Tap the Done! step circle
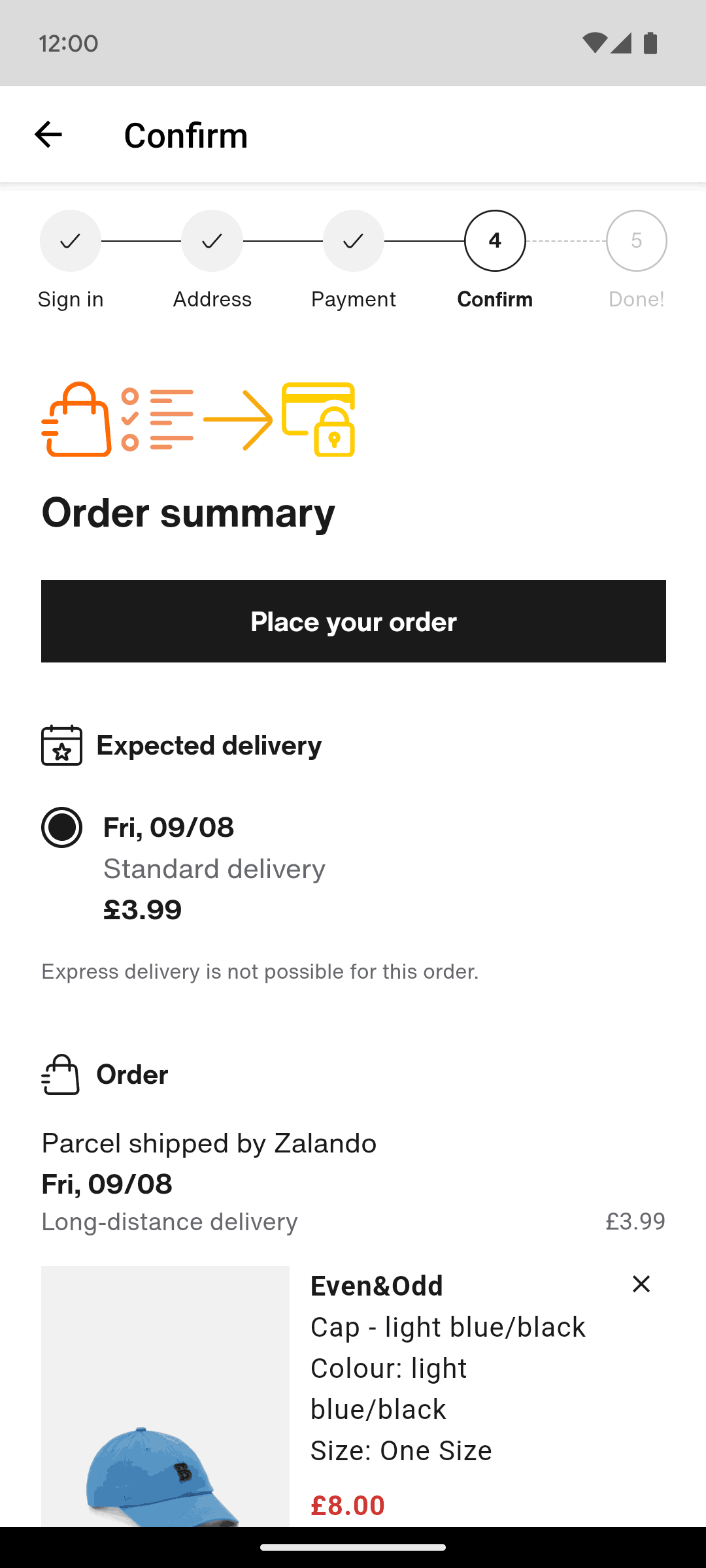 click(636, 241)
